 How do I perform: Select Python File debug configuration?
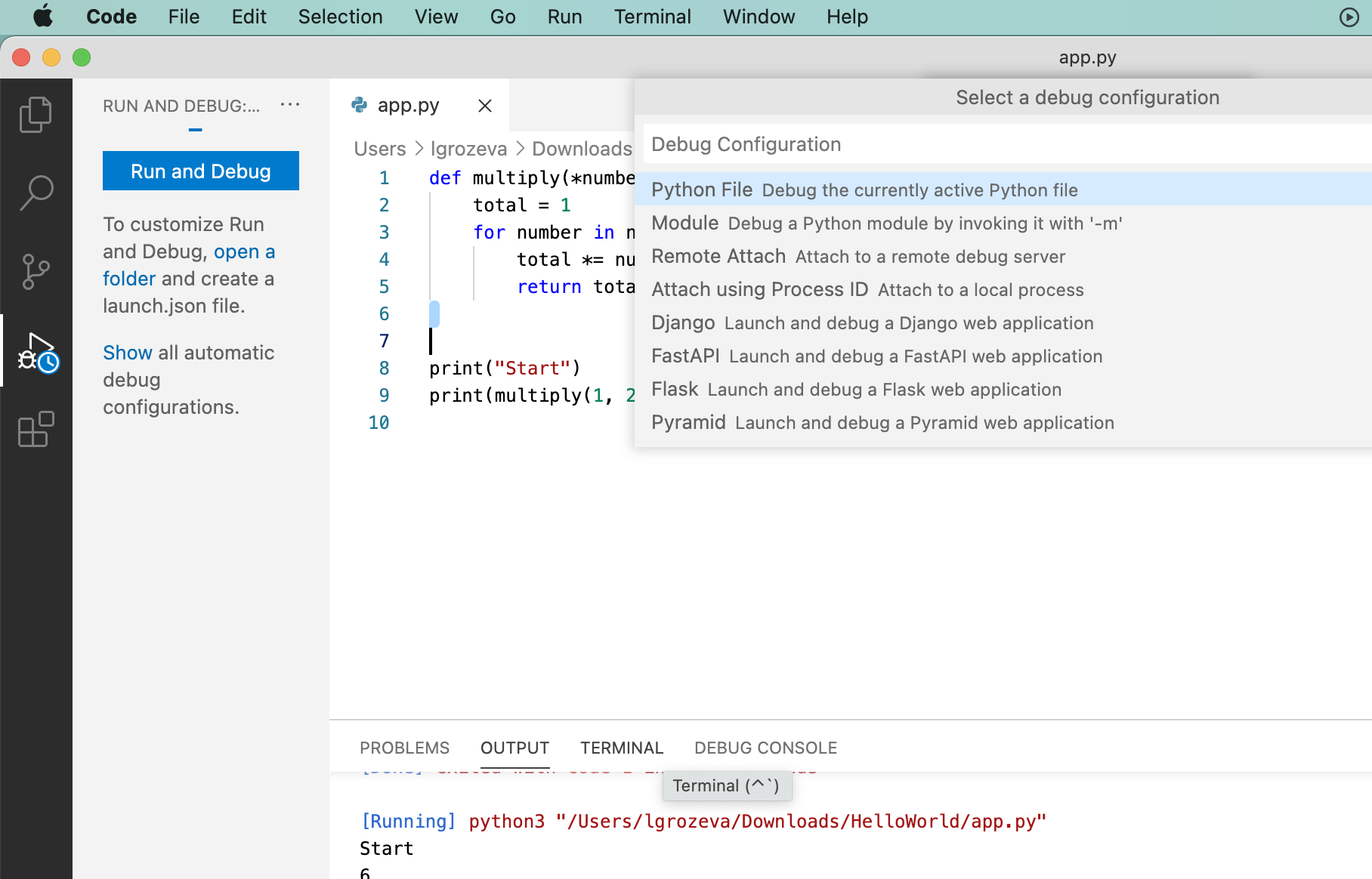(x=864, y=190)
